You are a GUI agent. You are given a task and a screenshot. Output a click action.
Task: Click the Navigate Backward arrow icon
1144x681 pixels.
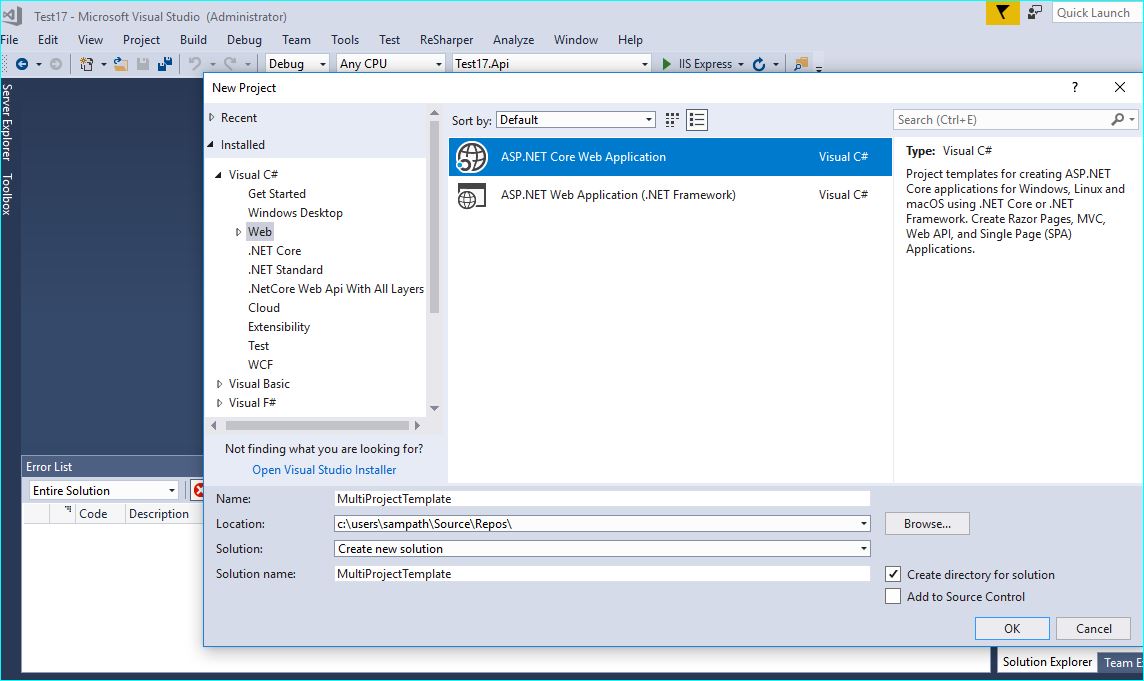[x=23, y=63]
